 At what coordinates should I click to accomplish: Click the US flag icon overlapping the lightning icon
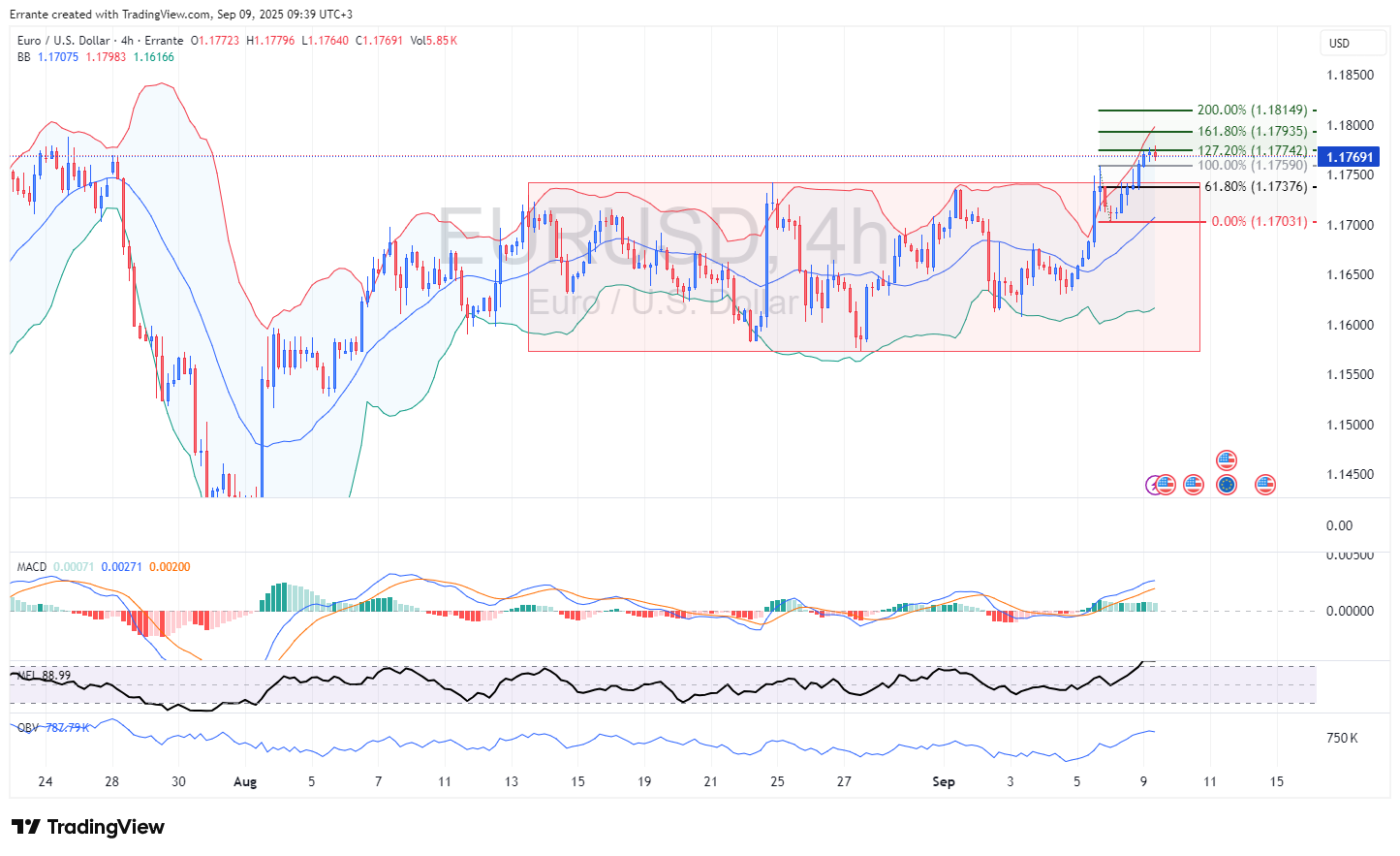[1166, 485]
